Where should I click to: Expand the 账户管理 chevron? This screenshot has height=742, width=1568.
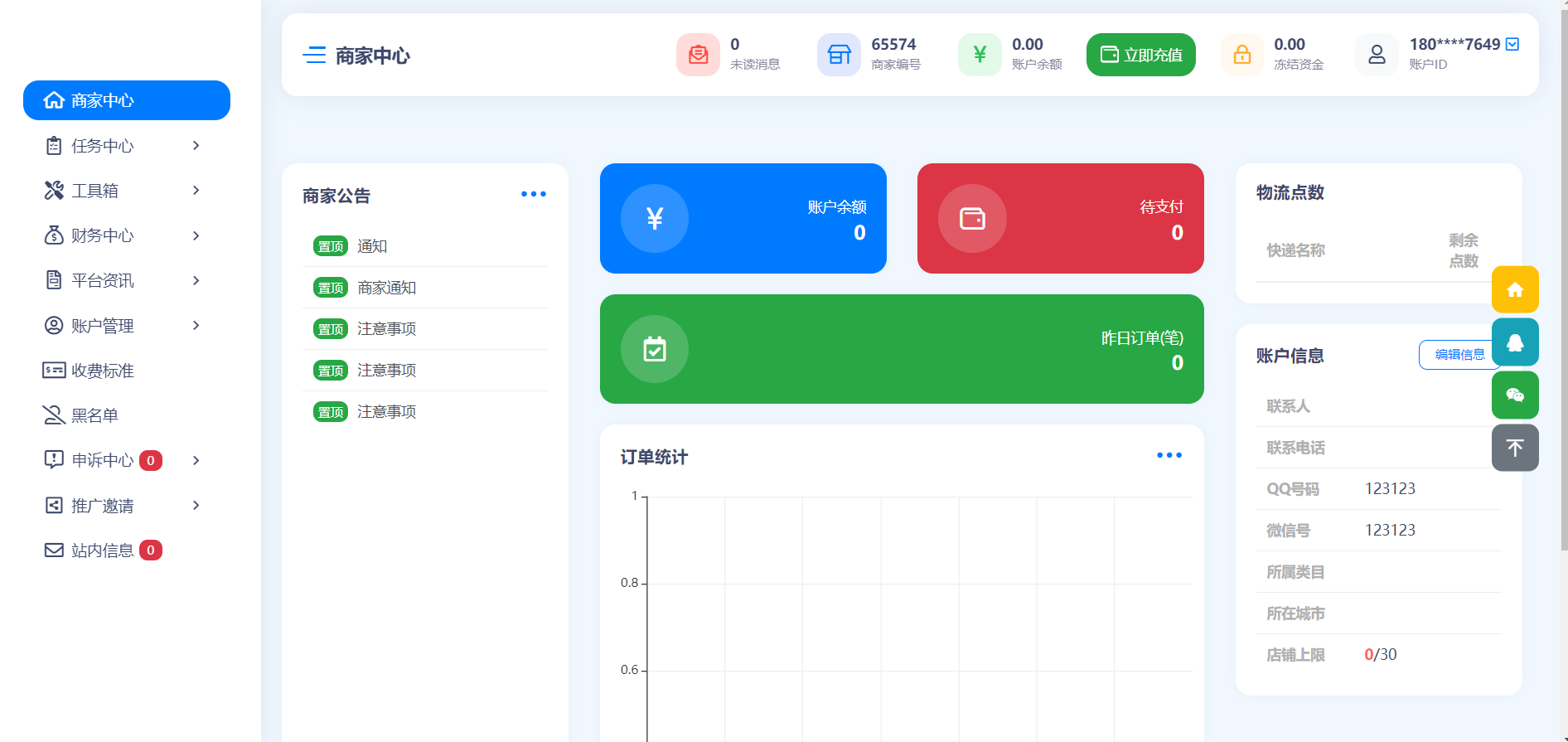(x=196, y=325)
